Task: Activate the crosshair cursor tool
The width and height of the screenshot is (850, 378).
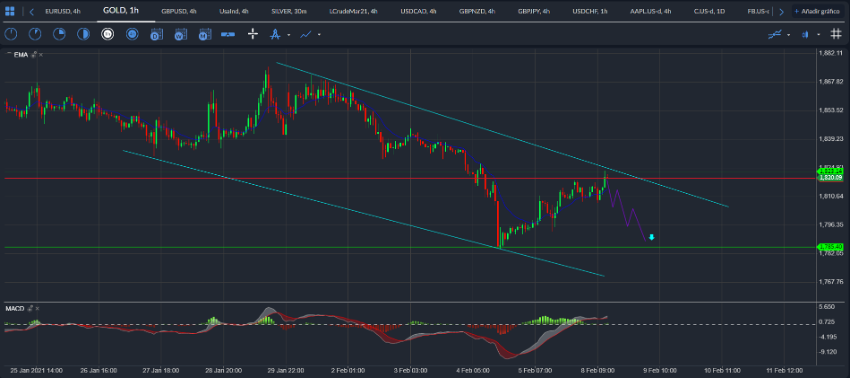Action: pos(253,35)
